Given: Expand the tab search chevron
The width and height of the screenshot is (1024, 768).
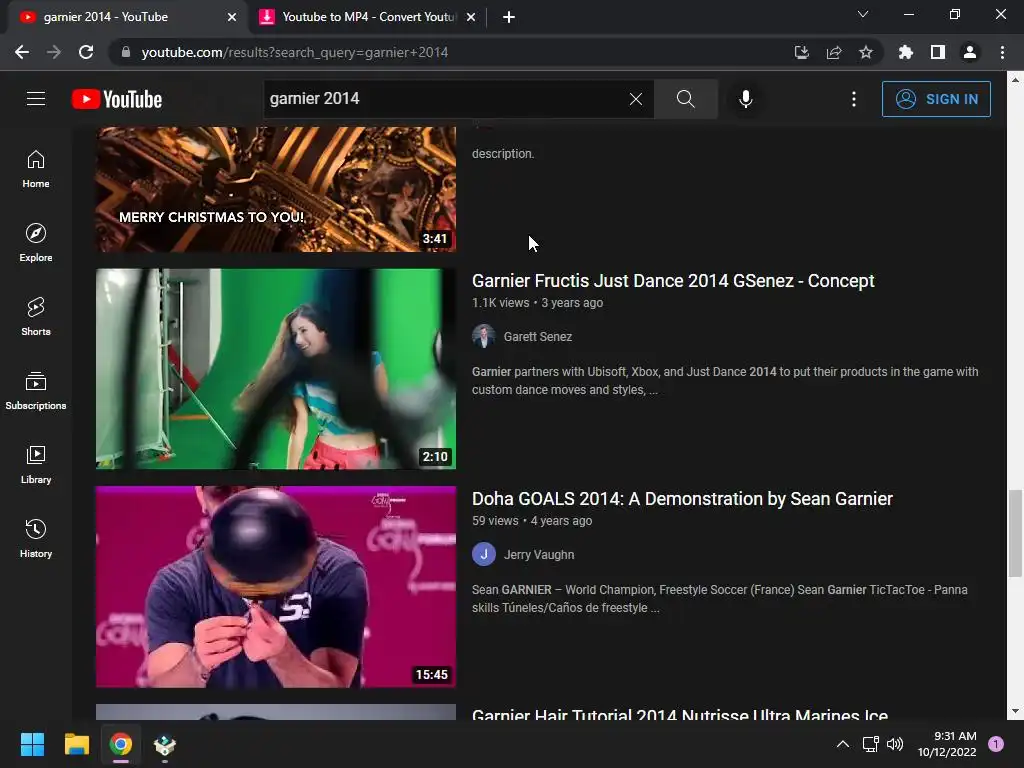Looking at the screenshot, I should [x=863, y=14].
